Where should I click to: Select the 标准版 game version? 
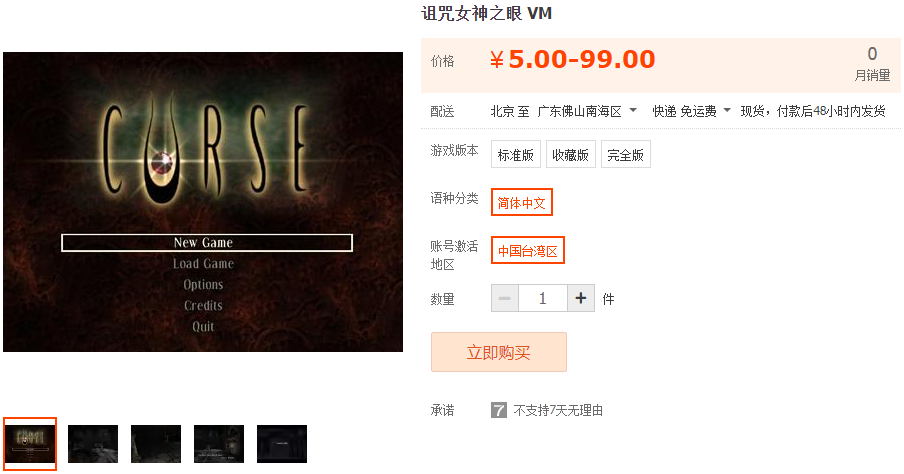[515, 155]
